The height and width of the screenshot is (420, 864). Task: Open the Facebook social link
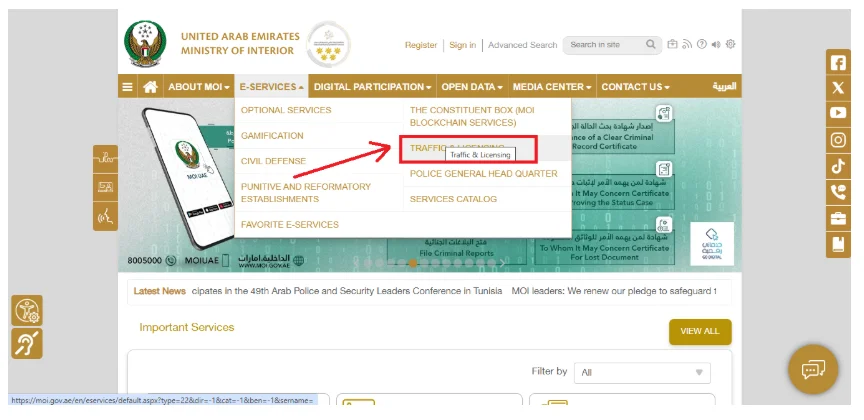838,63
